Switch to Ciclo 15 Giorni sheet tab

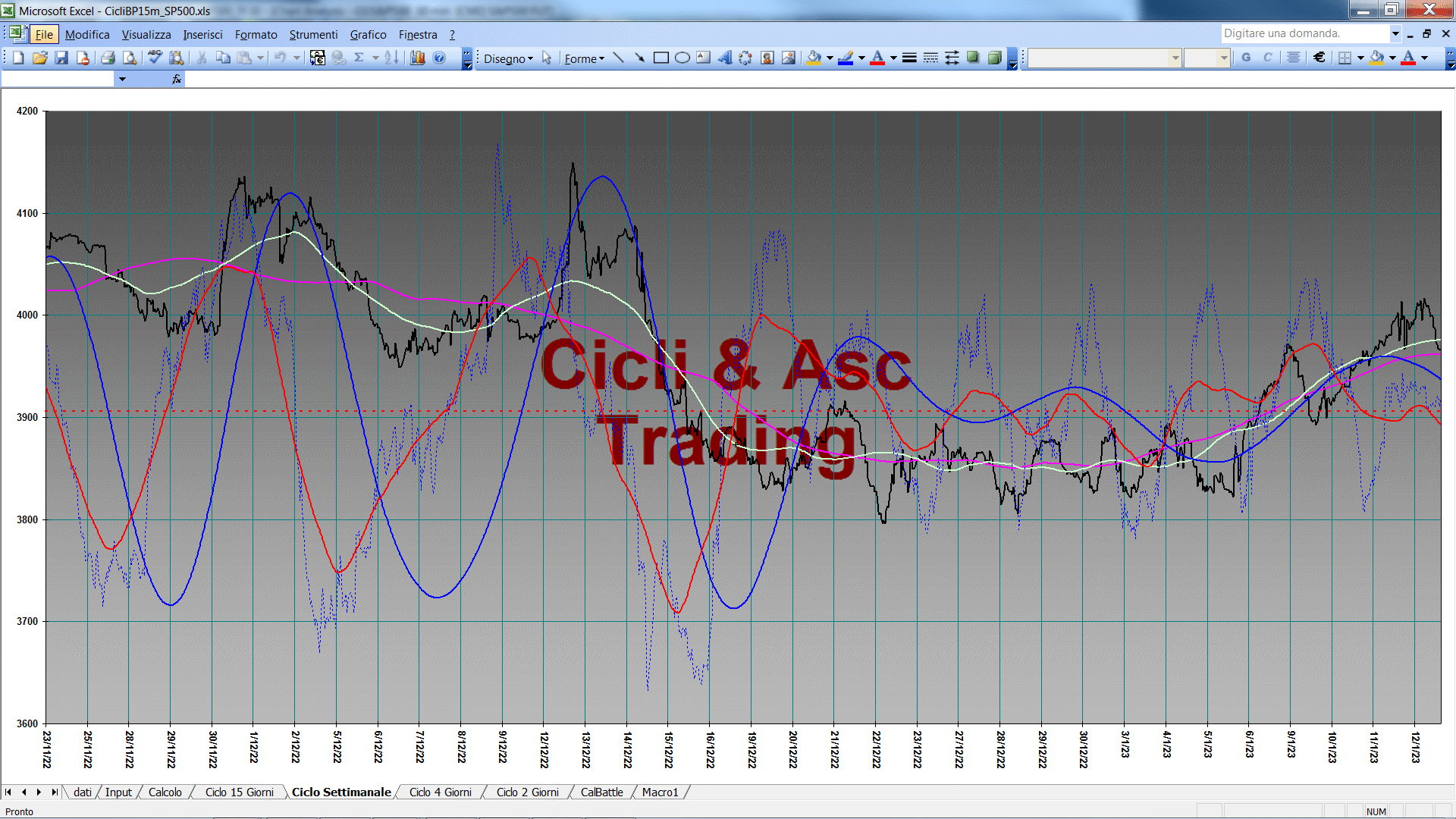[240, 792]
